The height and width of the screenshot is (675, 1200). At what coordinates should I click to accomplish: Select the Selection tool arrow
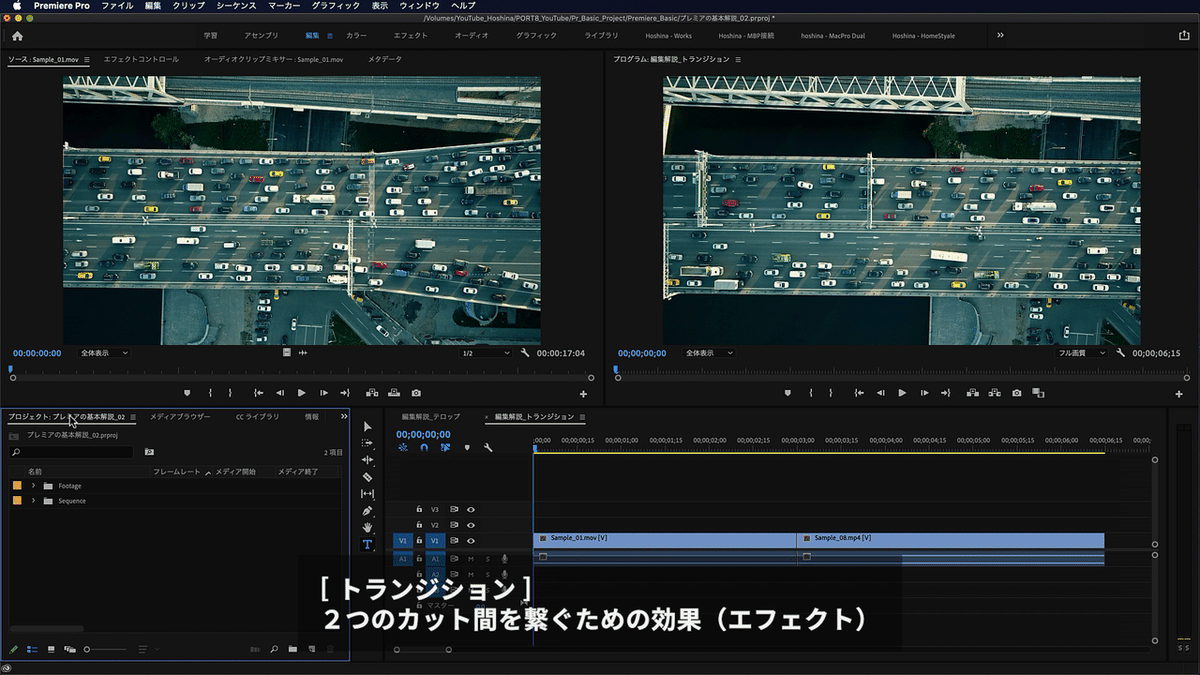click(x=367, y=427)
